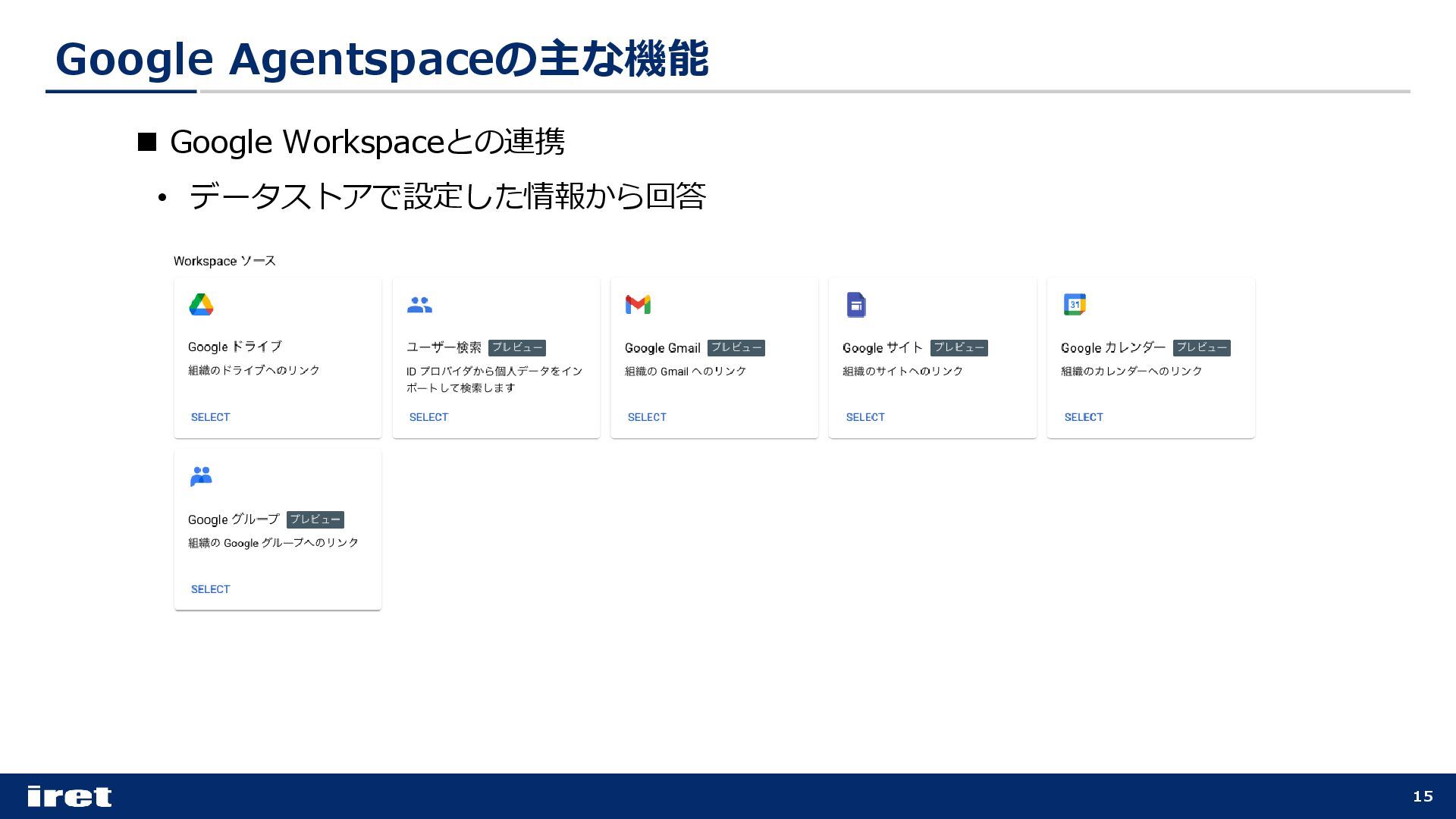
Task: Select the Google ドライブ source
Action: (210, 417)
